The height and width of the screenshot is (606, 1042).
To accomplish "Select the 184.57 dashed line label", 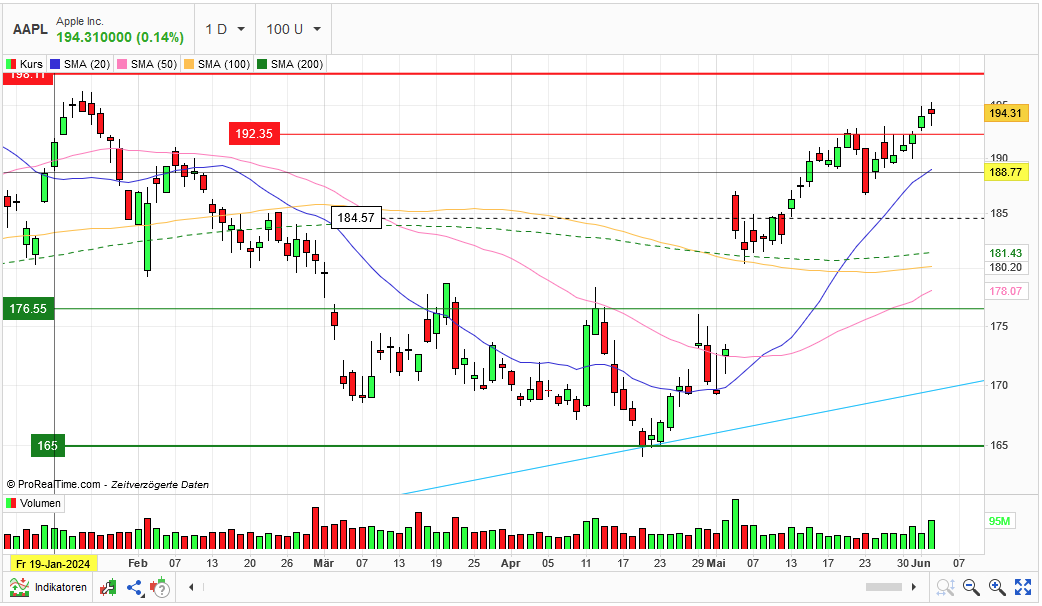I will (x=356, y=218).
